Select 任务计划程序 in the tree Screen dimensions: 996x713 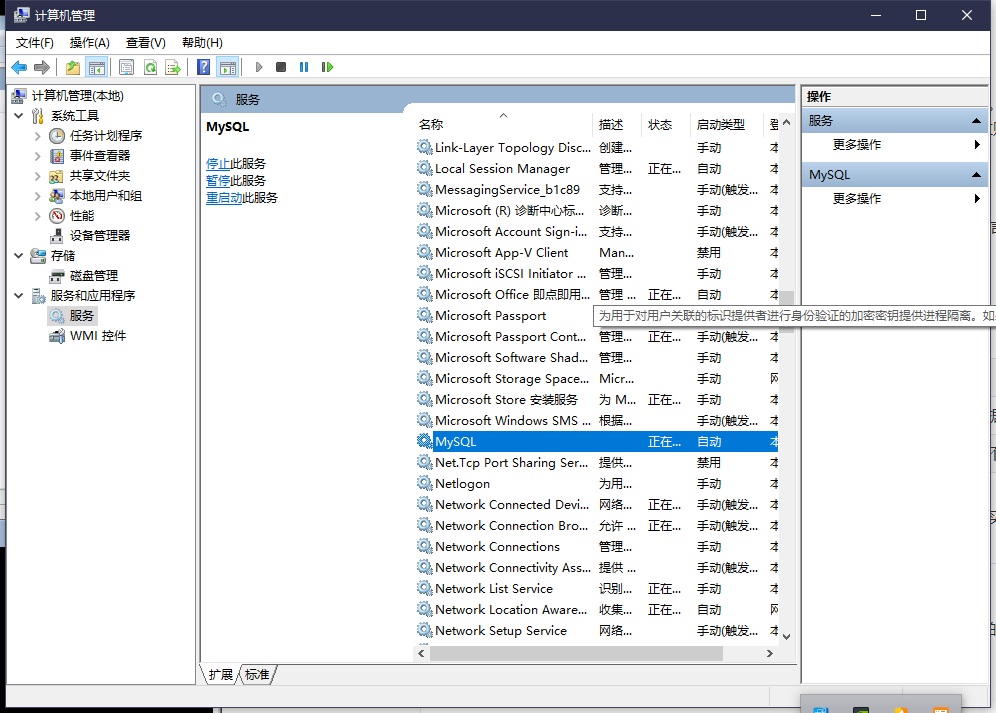(x=105, y=135)
